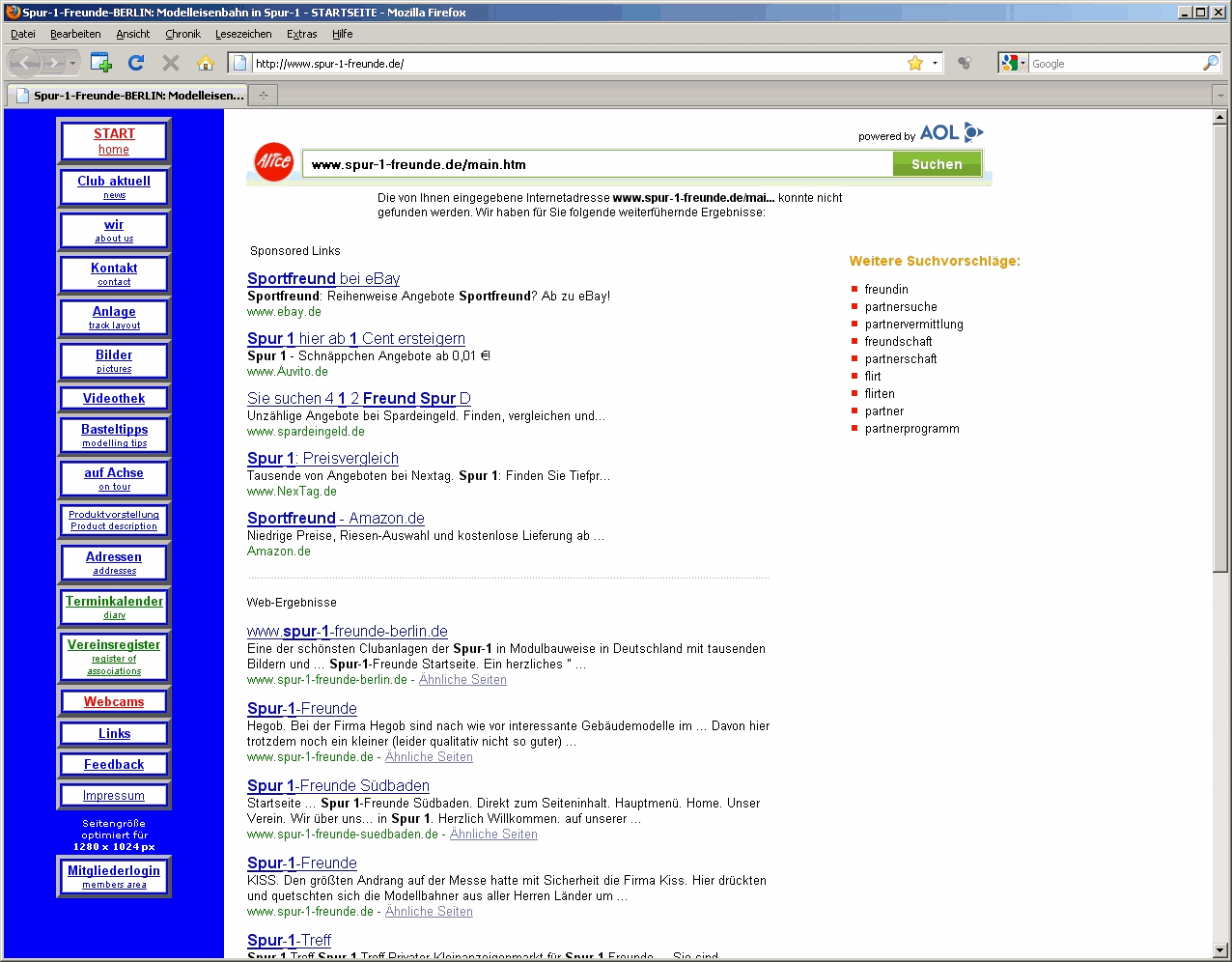This screenshot has height=962, width=1232.
Task: Open the Google search engine selector
Action: pyautogui.click(x=1014, y=64)
